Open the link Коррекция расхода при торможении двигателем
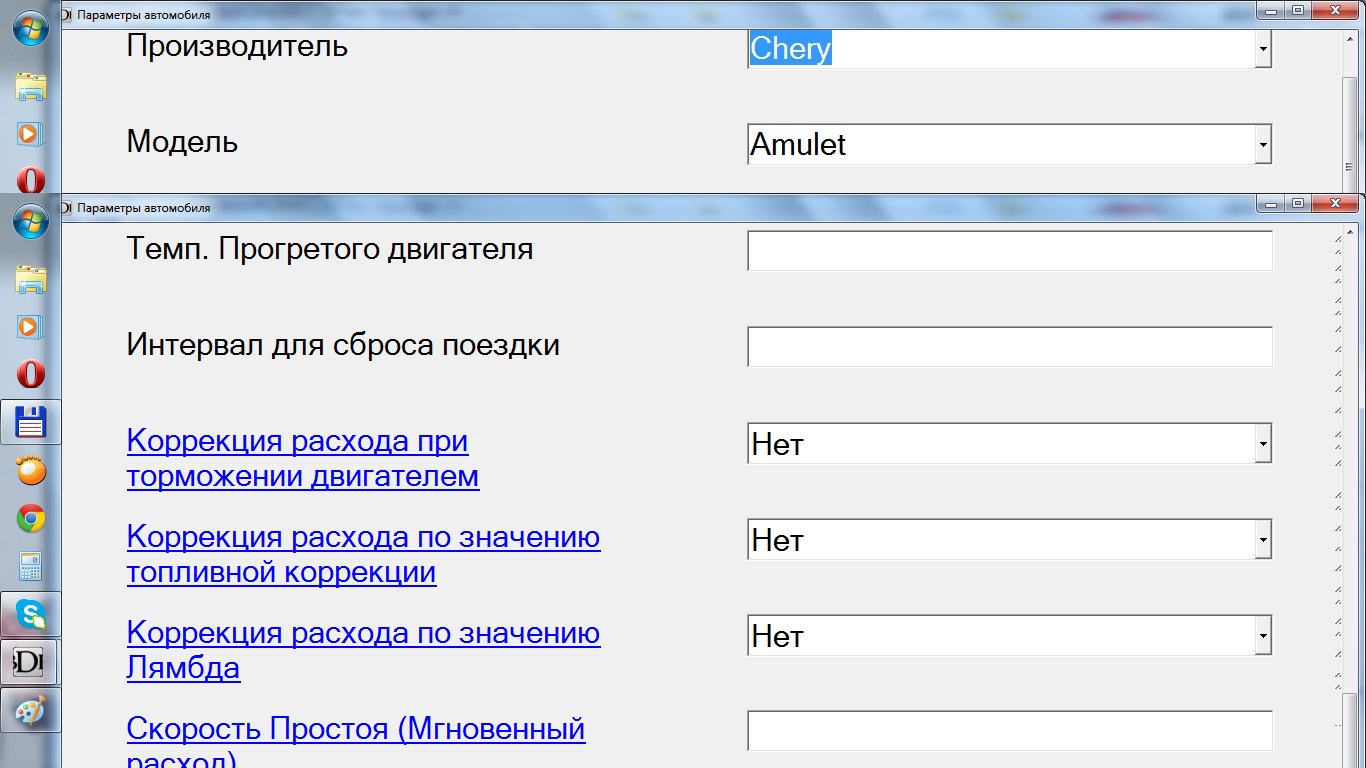Image resolution: width=1366 pixels, height=768 pixels. tap(303, 458)
